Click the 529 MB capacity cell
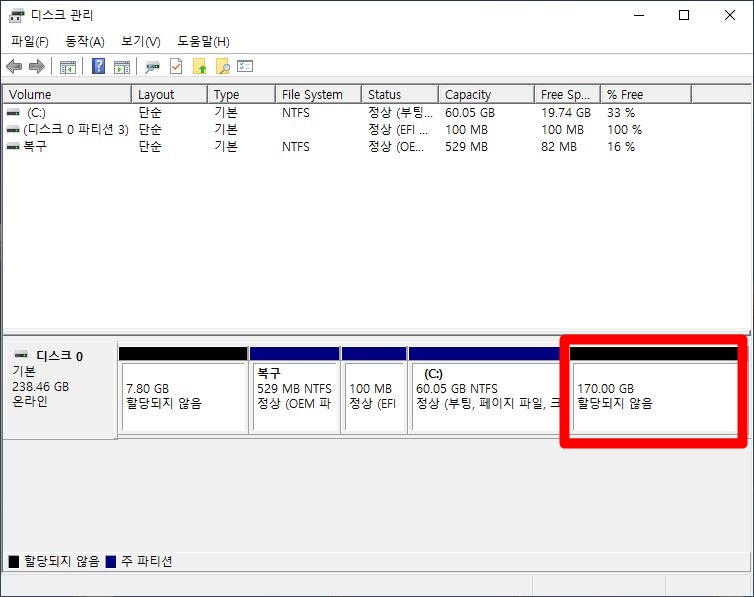754x597 pixels. pos(466,147)
